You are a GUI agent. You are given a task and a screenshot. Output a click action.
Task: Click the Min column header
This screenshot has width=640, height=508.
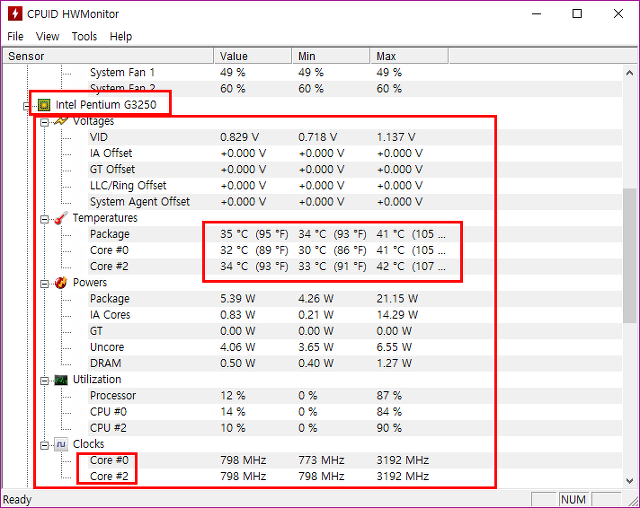[x=331, y=56]
